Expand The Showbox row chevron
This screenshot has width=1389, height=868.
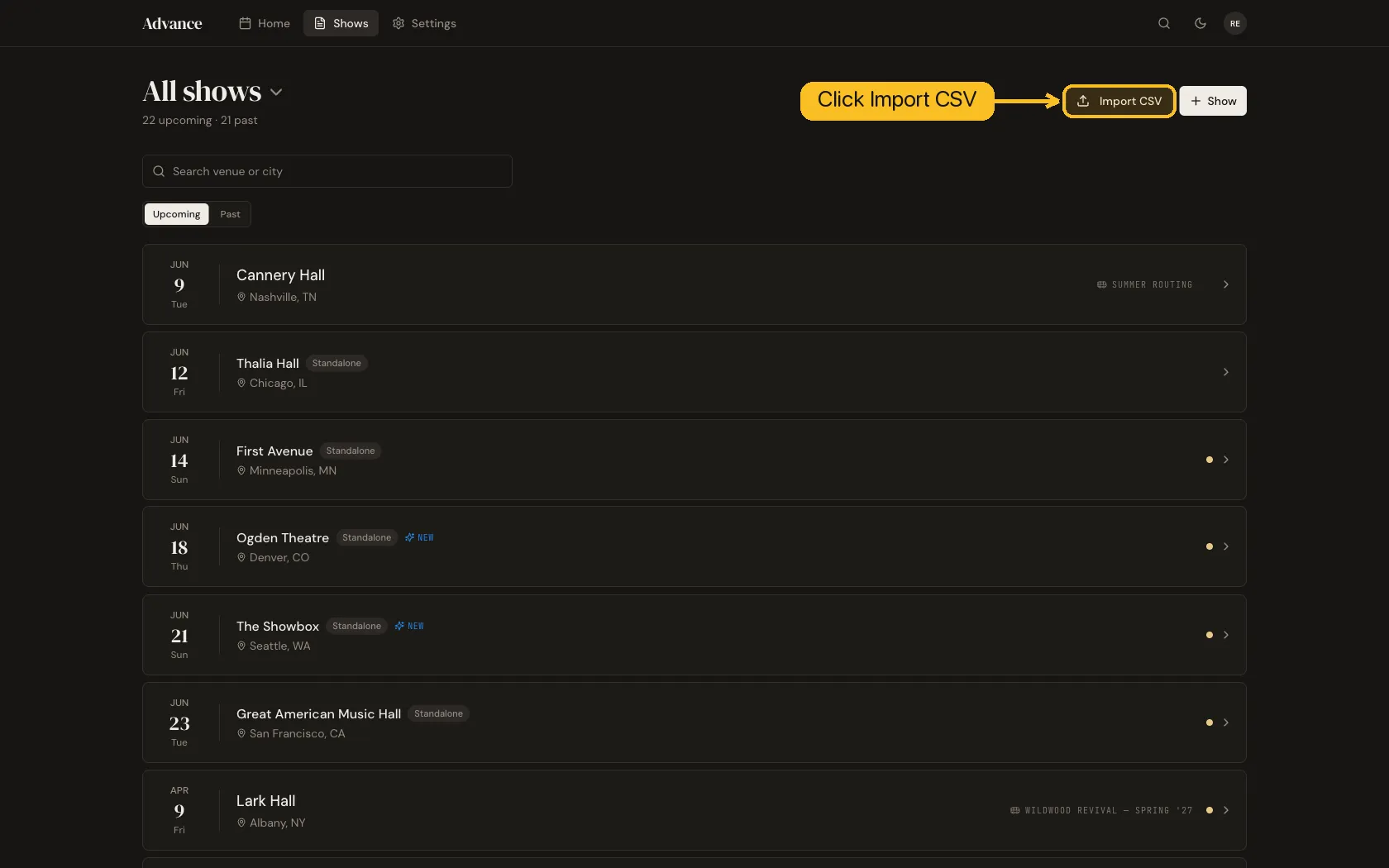click(1226, 635)
